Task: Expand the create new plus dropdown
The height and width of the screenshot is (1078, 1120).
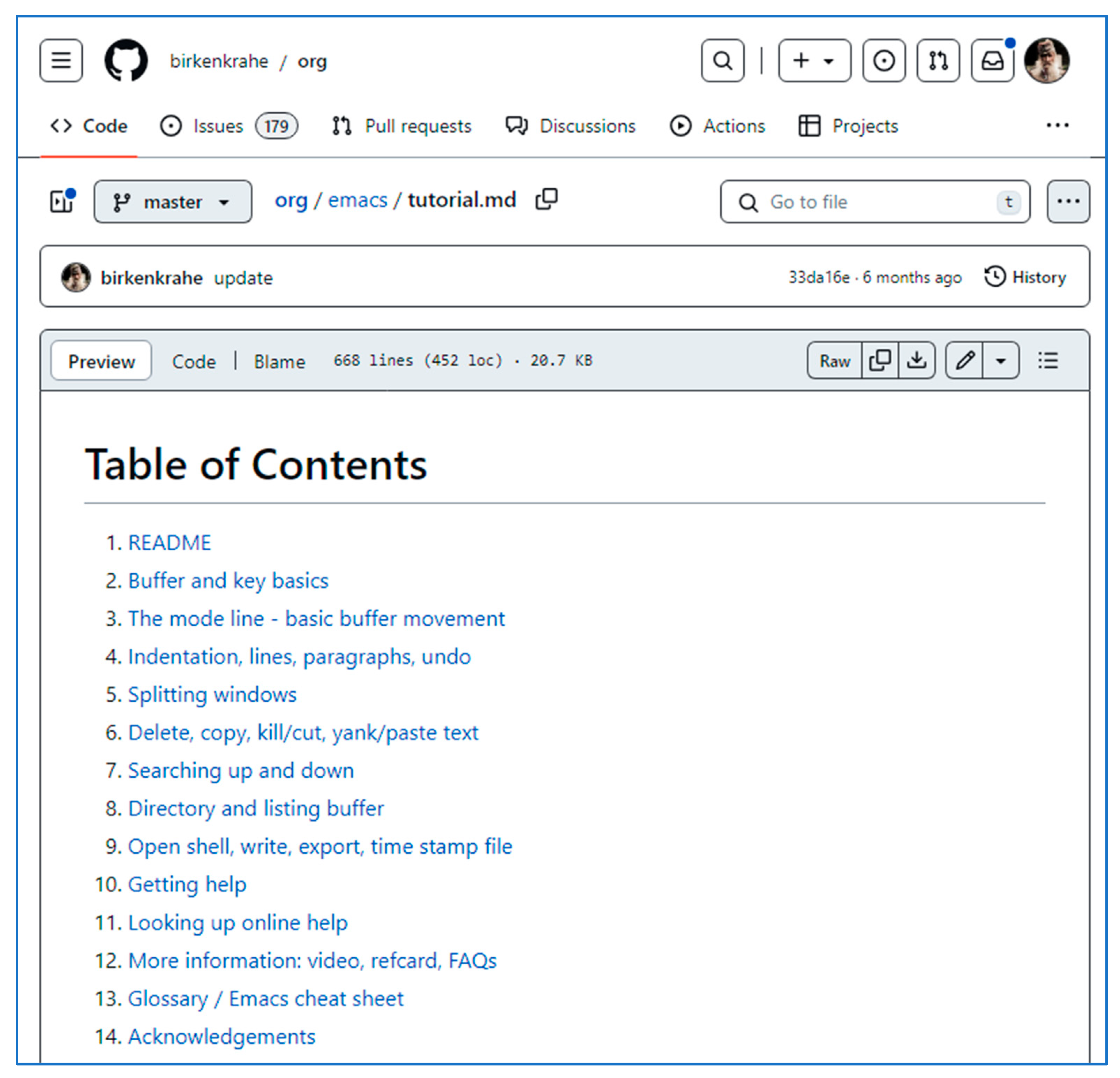Action: click(x=814, y=61)
